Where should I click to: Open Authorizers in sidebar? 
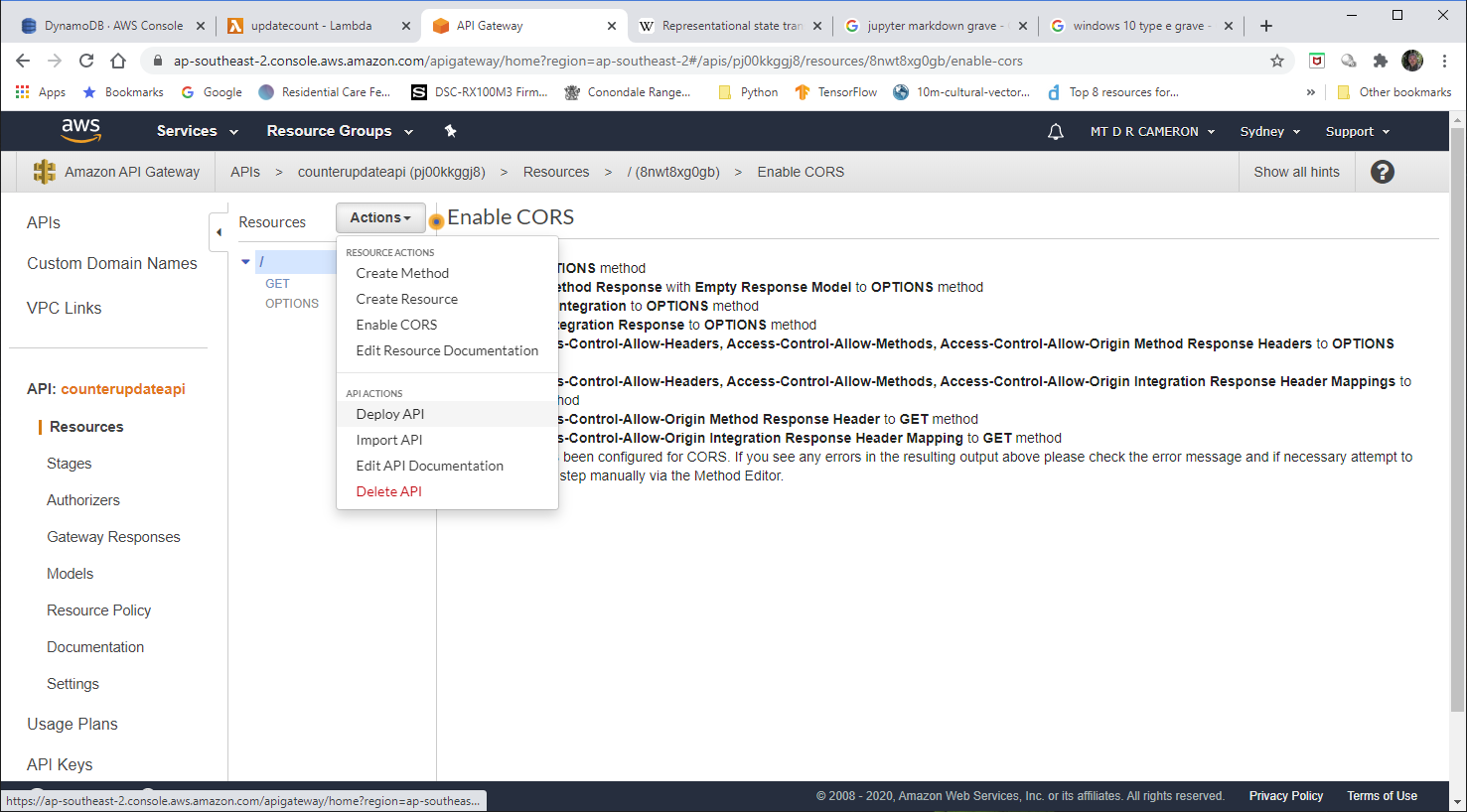[x=83, y=500]
